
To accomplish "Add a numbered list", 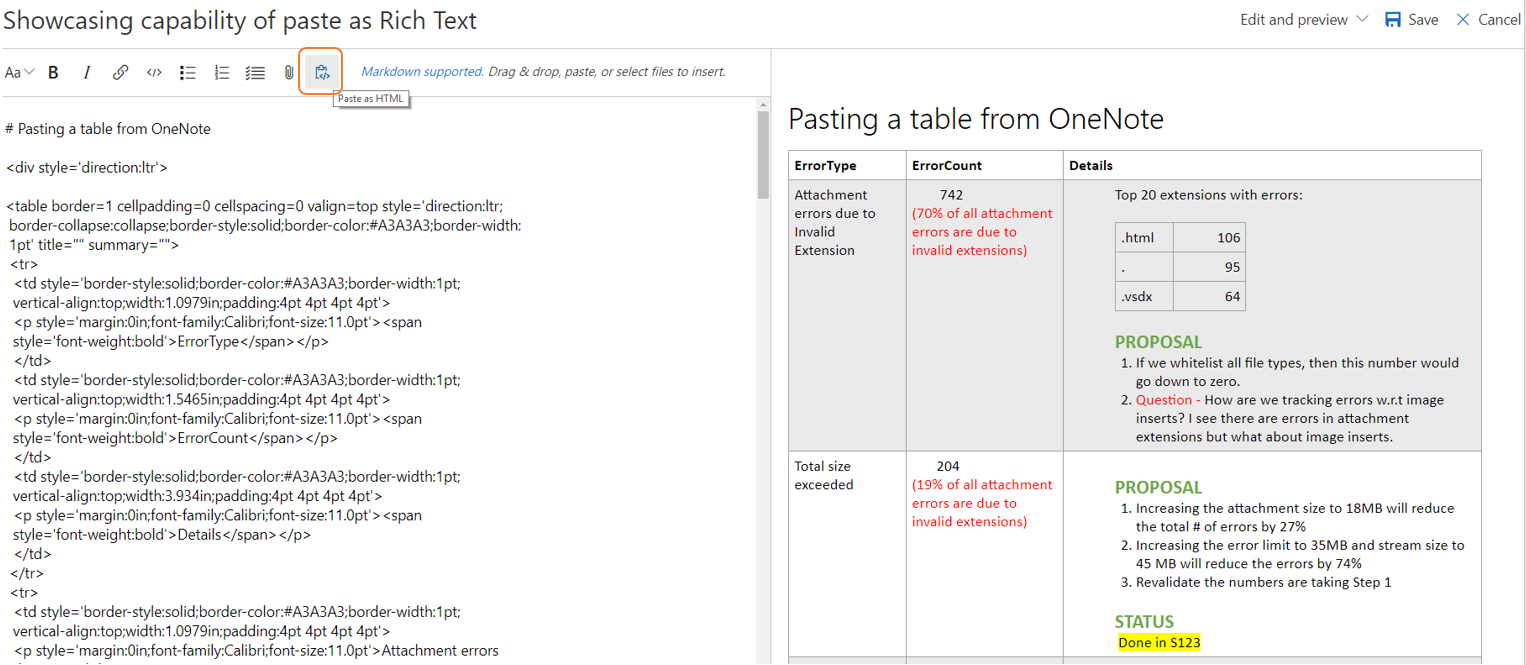I will 221,72.
